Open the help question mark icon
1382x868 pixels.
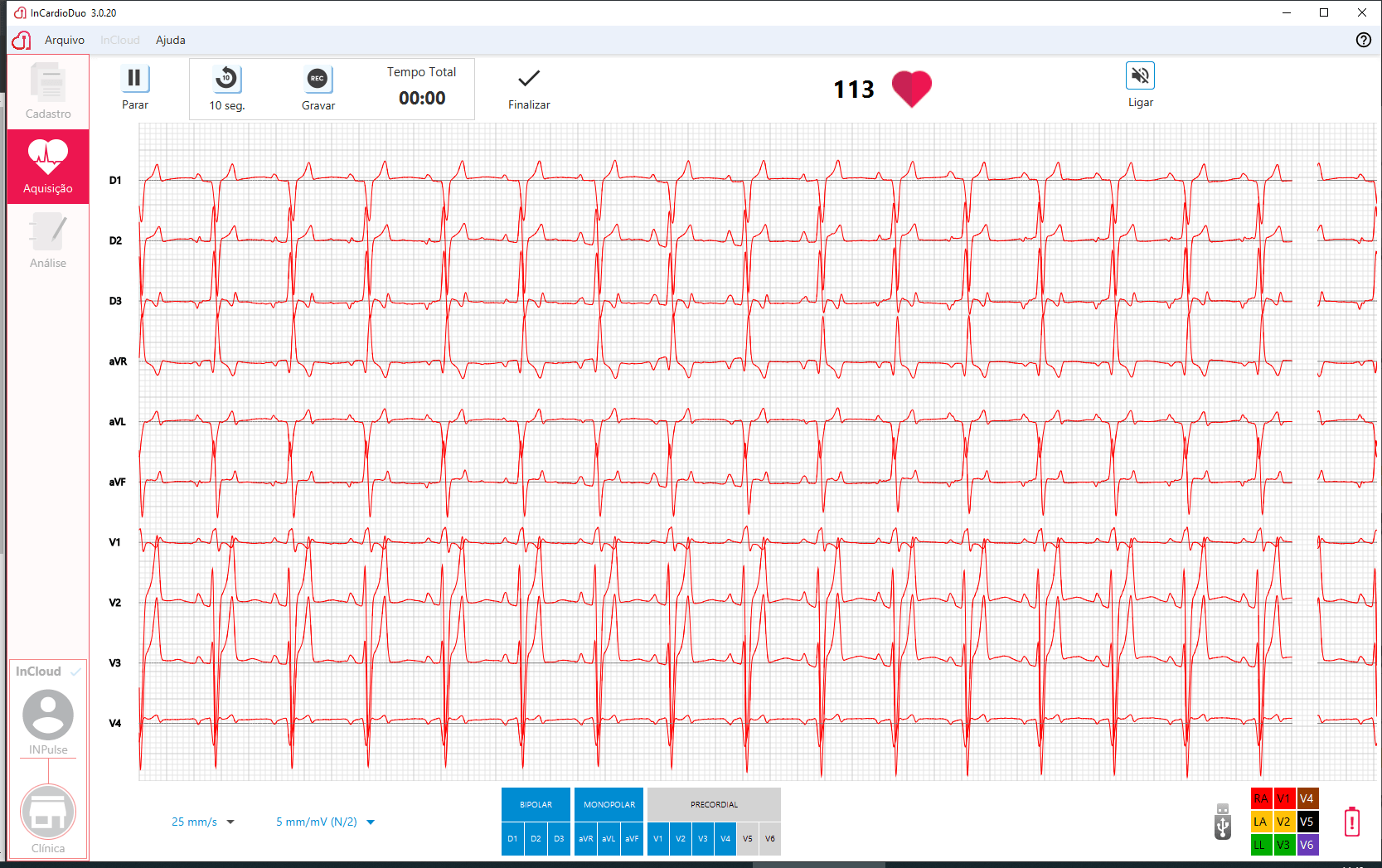click(1363, 40)
